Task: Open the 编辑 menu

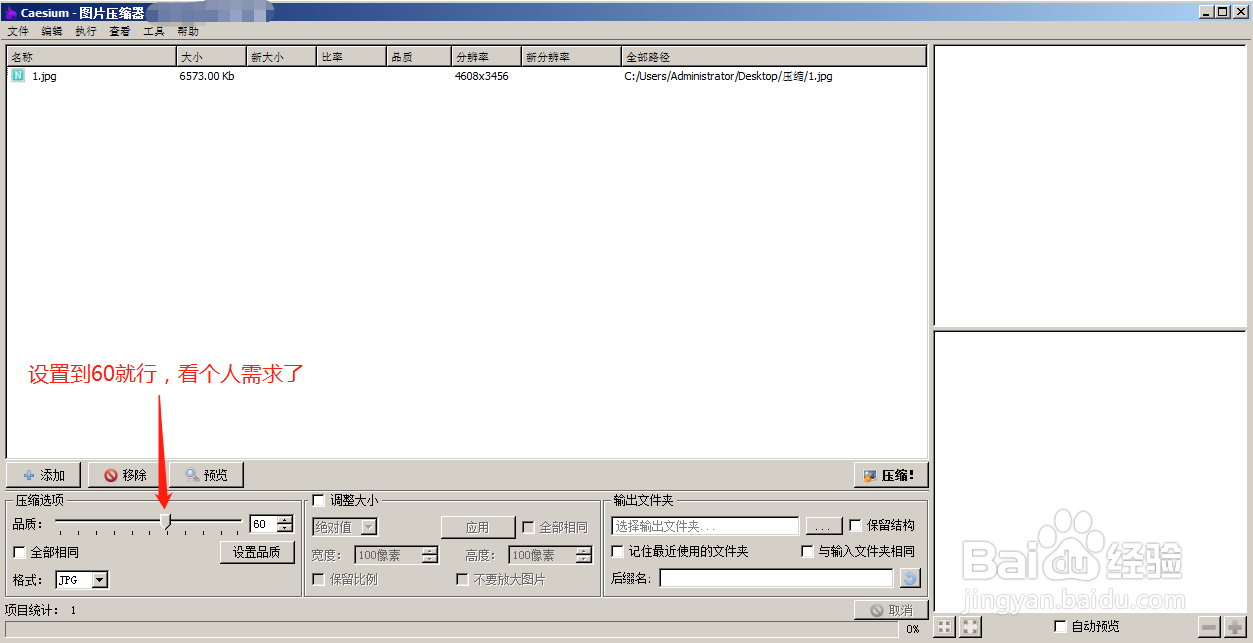Action: click(x=52, y=32)
